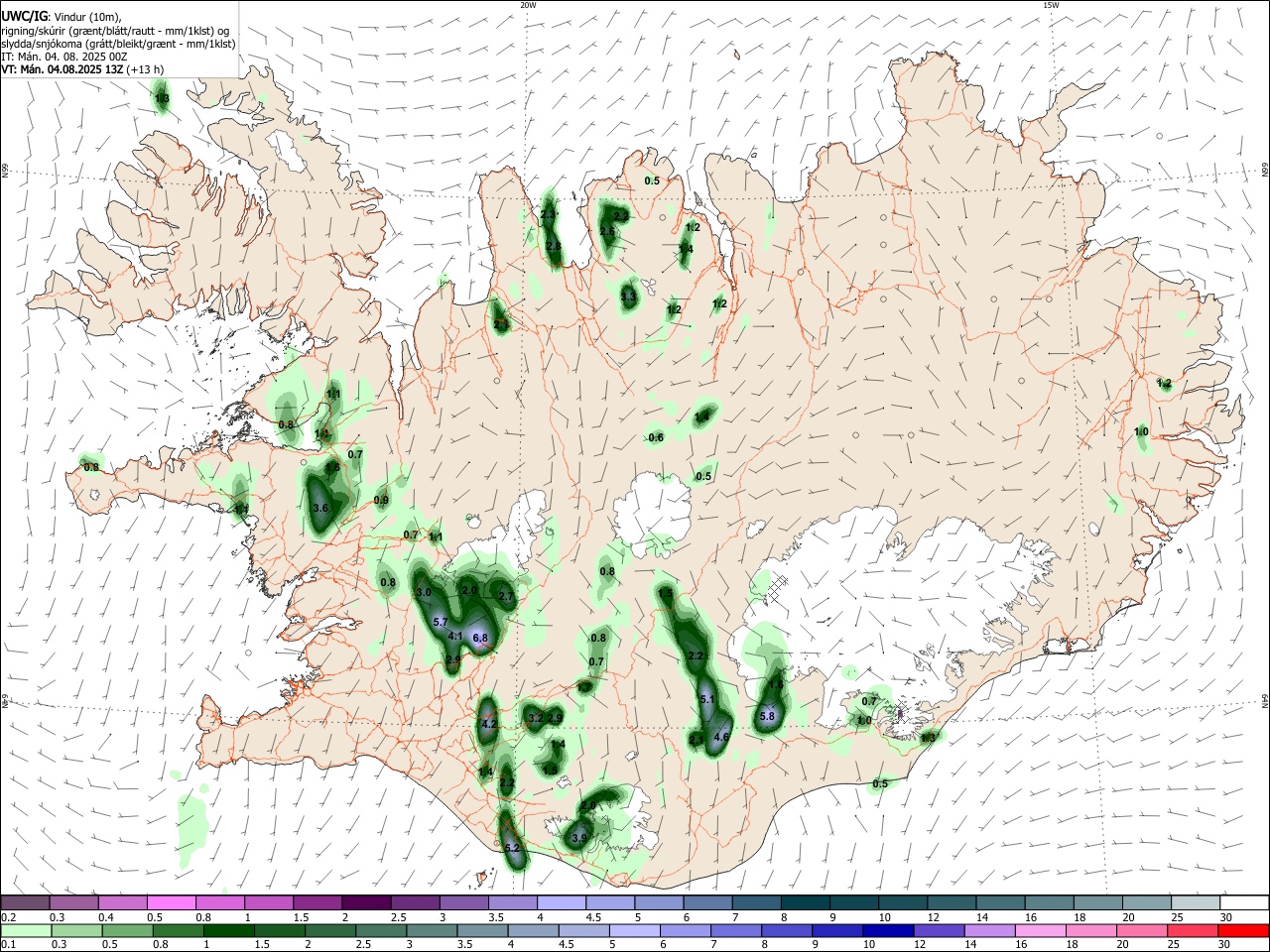Click the white 30 swatch at end of top legend row
This screenshot has width=1270, height=952.
(x=1243, y=902)
